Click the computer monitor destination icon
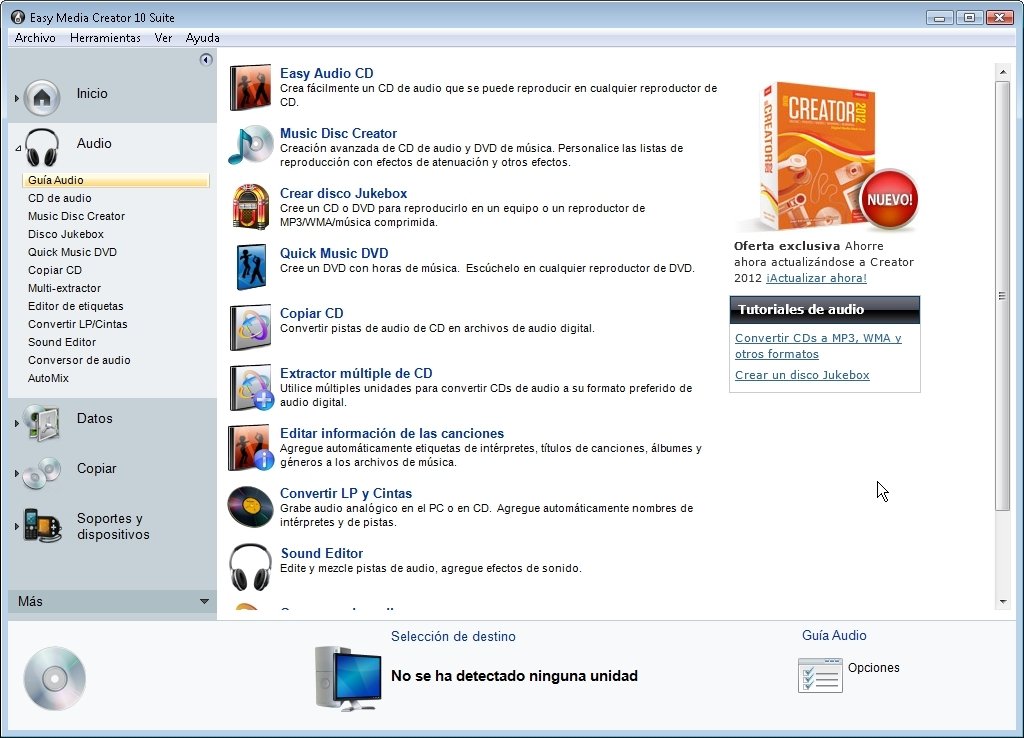Viewport: 1024px width, 738px height. pos(348,679)
